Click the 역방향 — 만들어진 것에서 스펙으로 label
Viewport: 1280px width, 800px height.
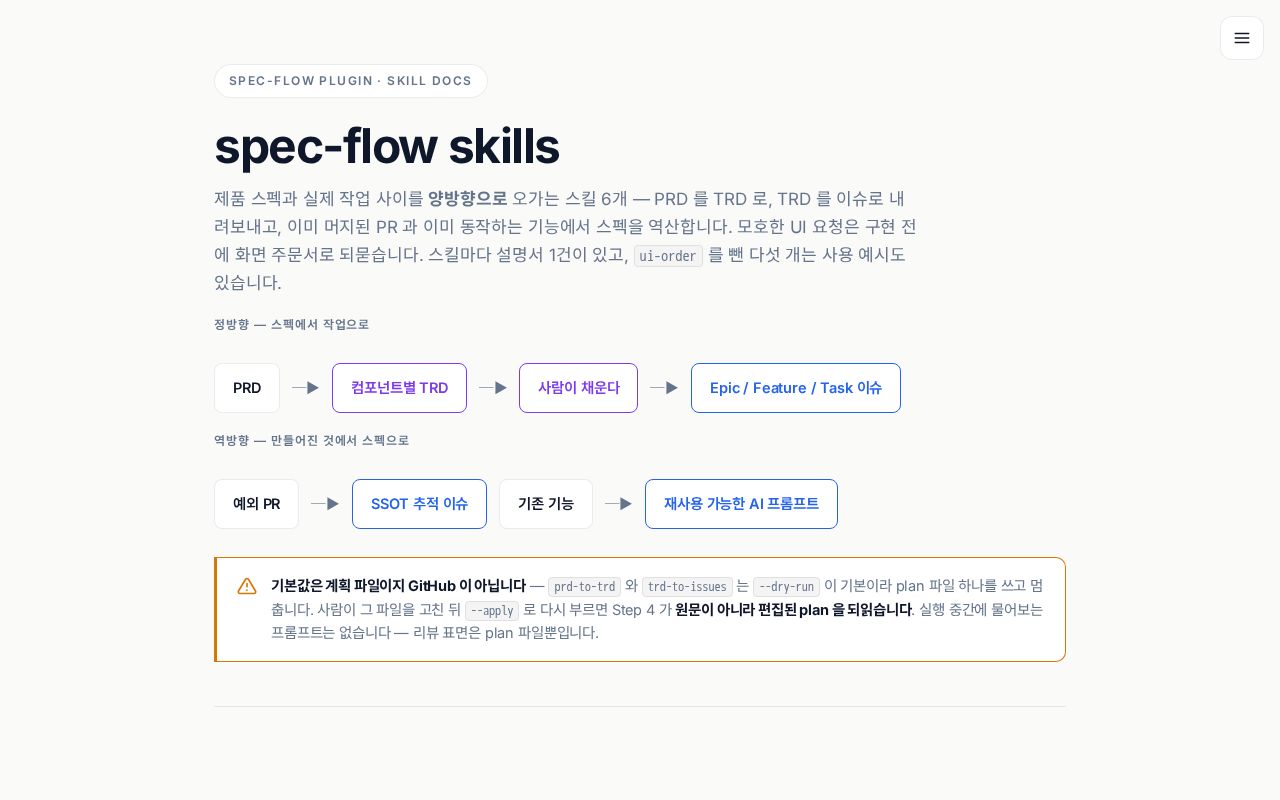click(311, 441)
